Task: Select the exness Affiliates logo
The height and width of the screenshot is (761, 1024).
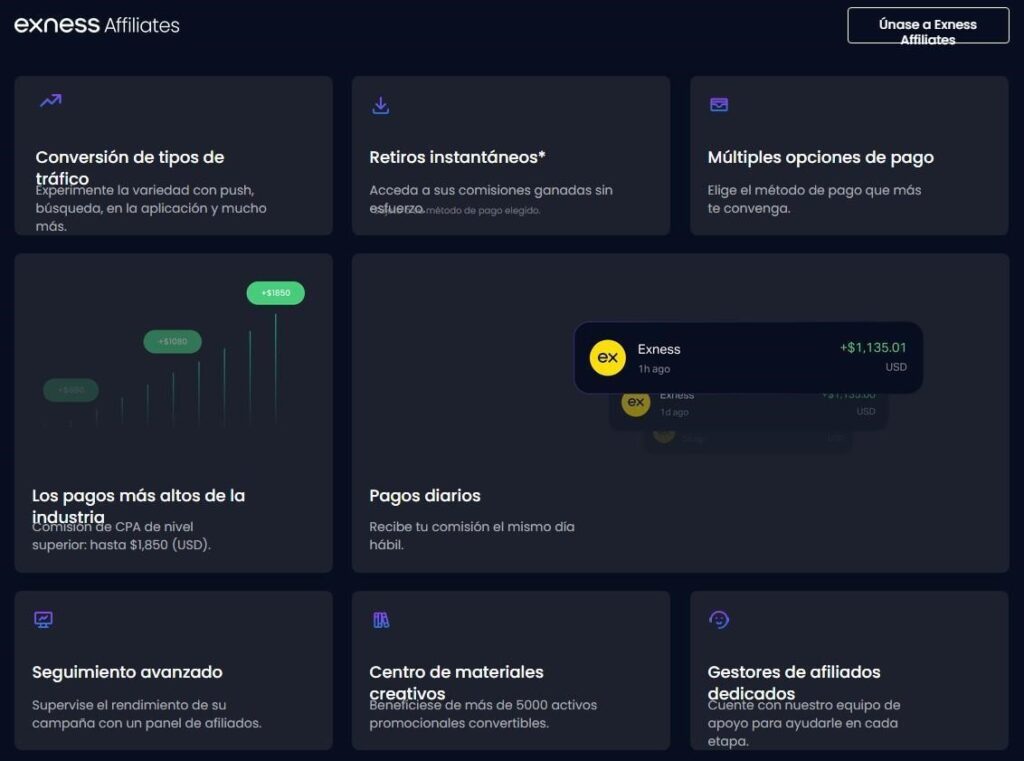Action: 96,25
